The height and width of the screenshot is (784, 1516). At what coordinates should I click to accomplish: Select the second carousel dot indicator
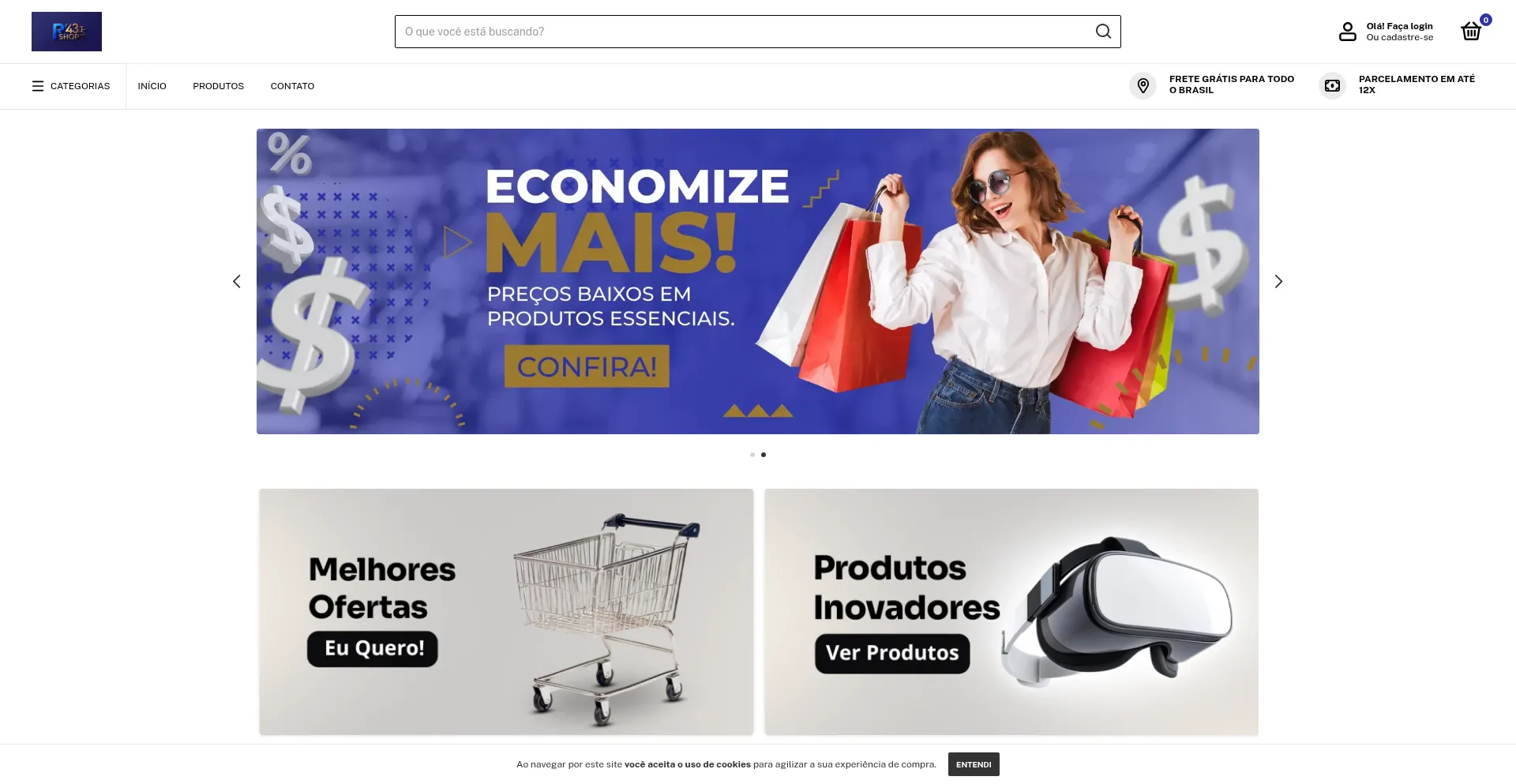pyautogui.click(x=764, y=455)
